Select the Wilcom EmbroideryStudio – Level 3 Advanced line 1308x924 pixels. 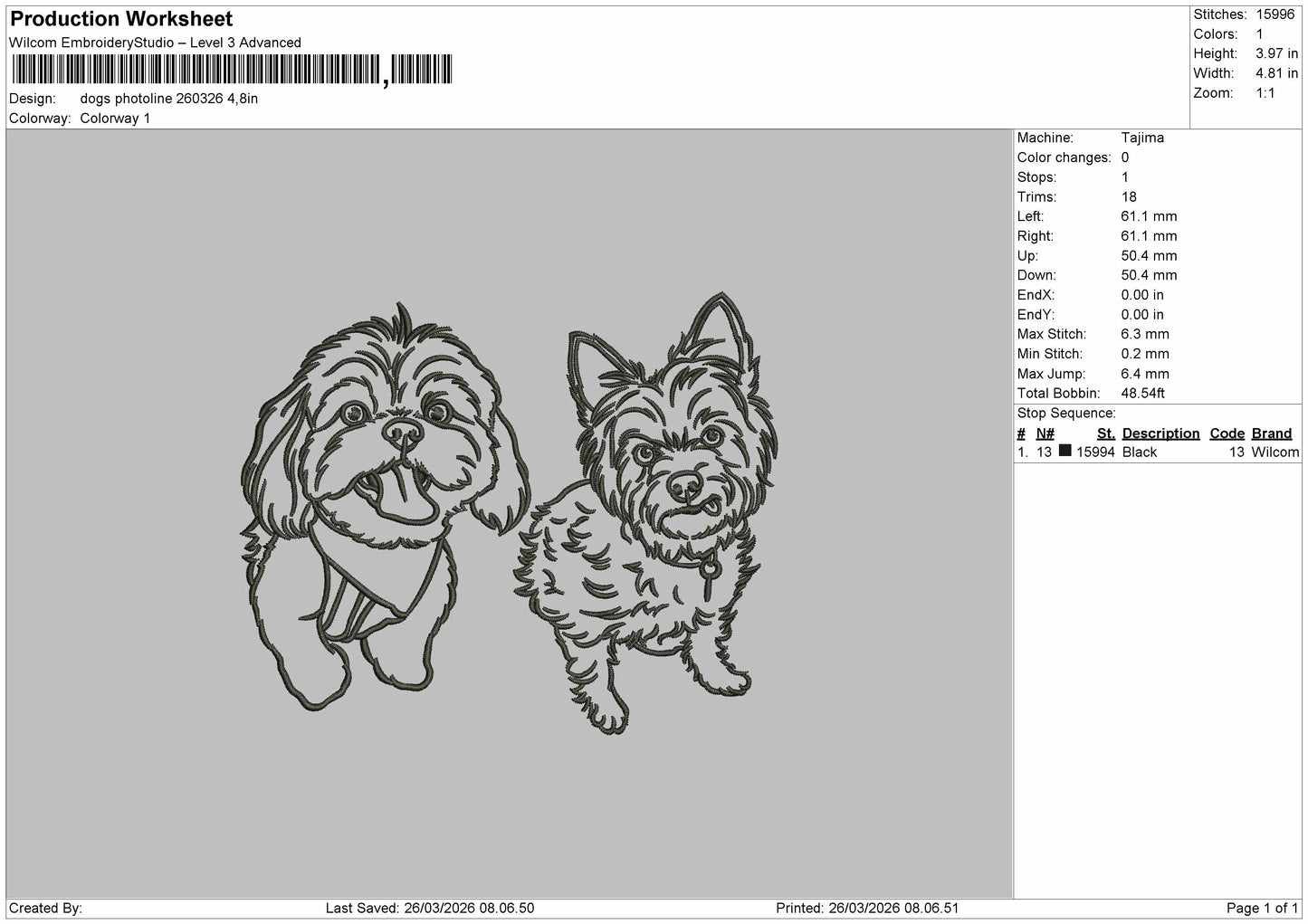click(x=155, y=43)
